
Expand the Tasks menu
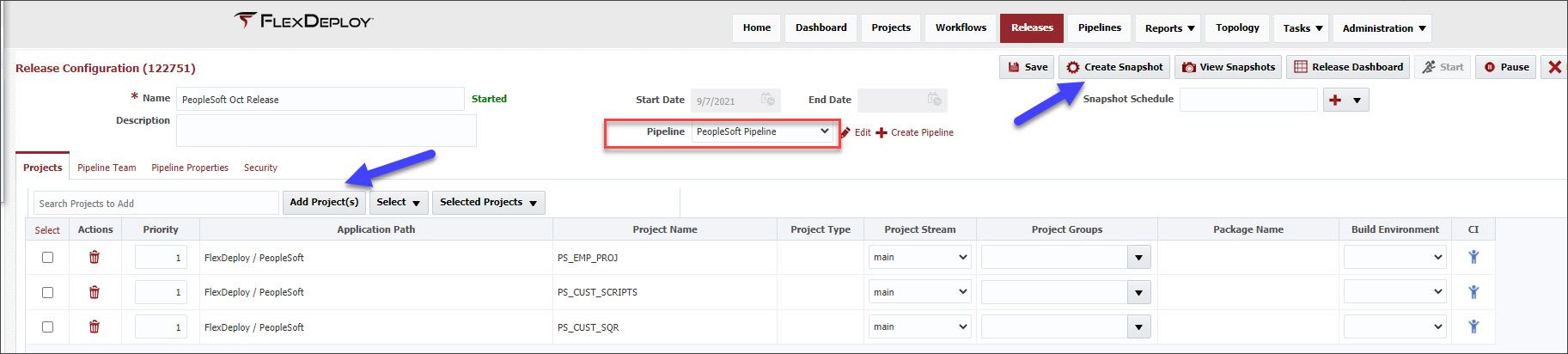coord(1302,27)
